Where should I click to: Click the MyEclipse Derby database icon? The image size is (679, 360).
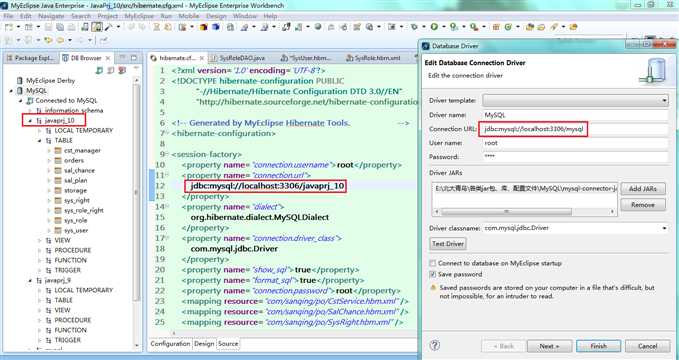(x=19, y=81)
